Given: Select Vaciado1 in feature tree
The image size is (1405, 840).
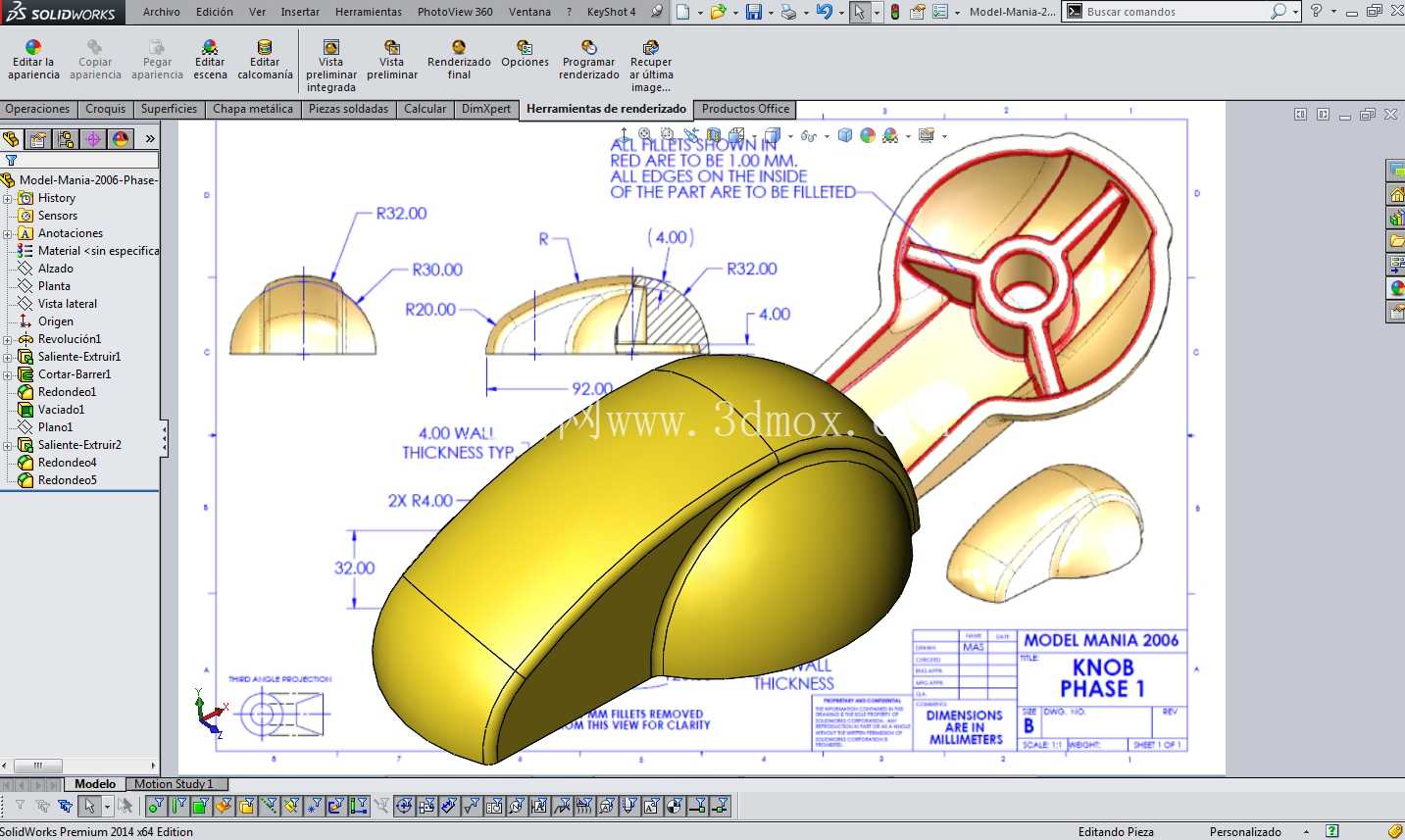Looking at the screenshot, I should tap(61, 410).
